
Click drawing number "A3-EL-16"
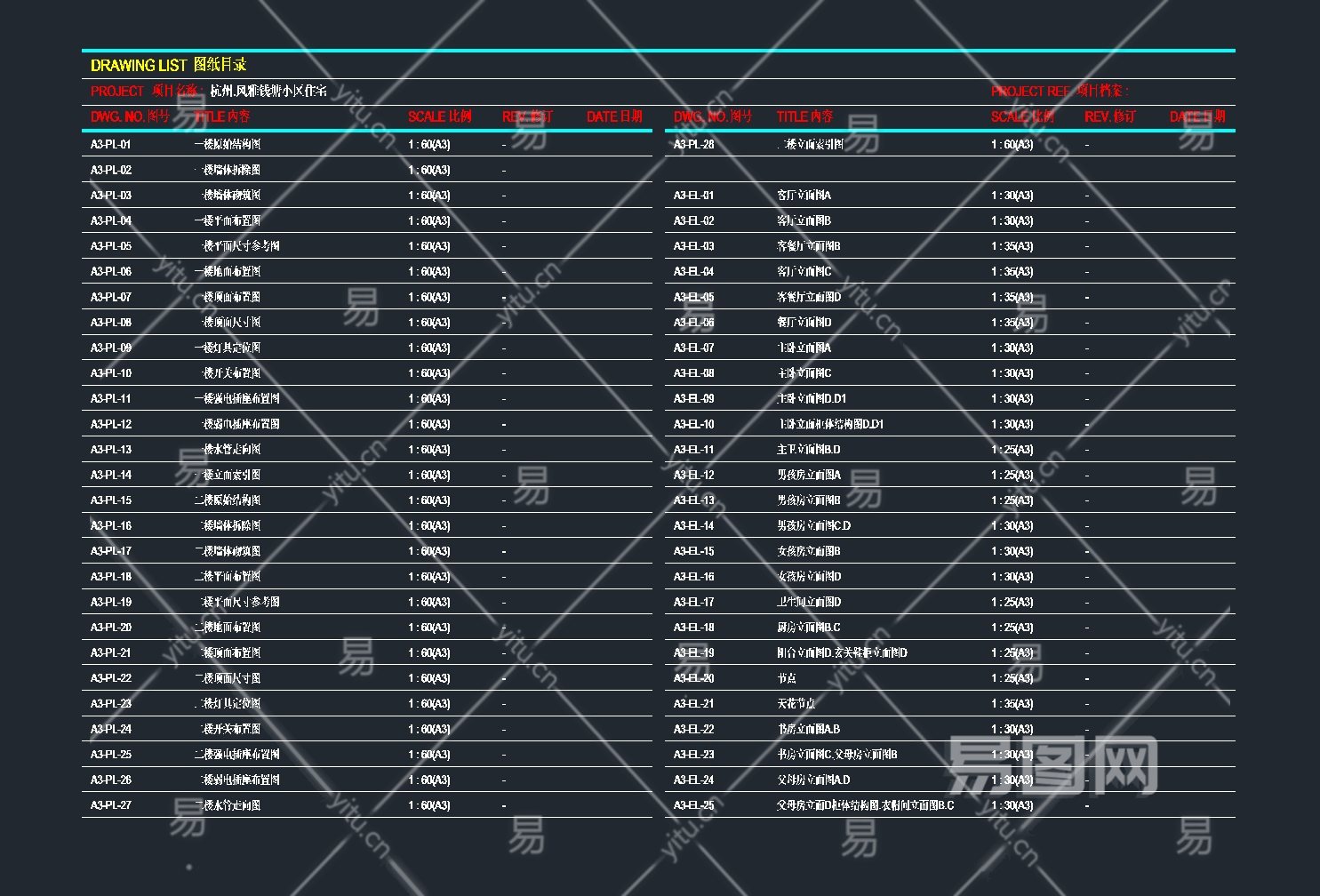tap(694, 577)
